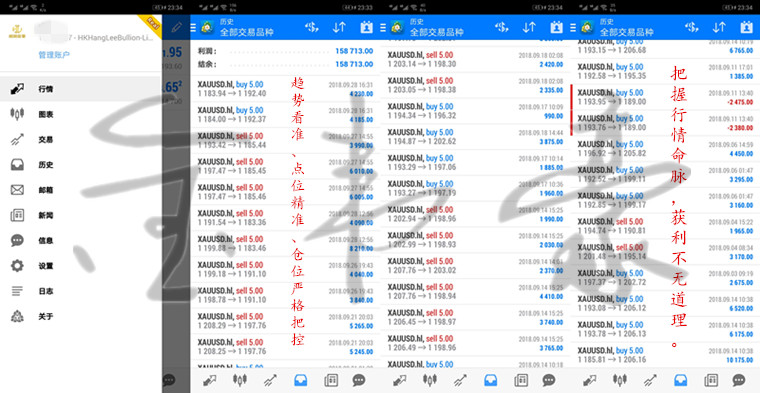The height and width of the screenshot is (393, 760).
Task: Tap chat bubble icon in third screen's bottom bar
Action: [549, 380]
